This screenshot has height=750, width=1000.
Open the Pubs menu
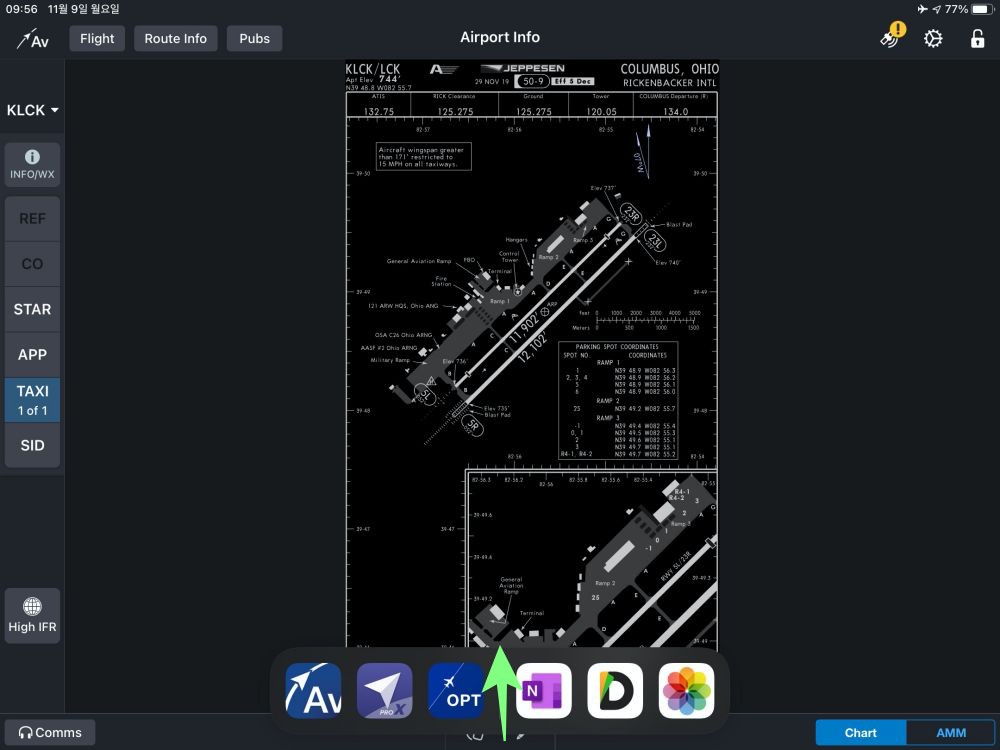[x=254, y=39]
